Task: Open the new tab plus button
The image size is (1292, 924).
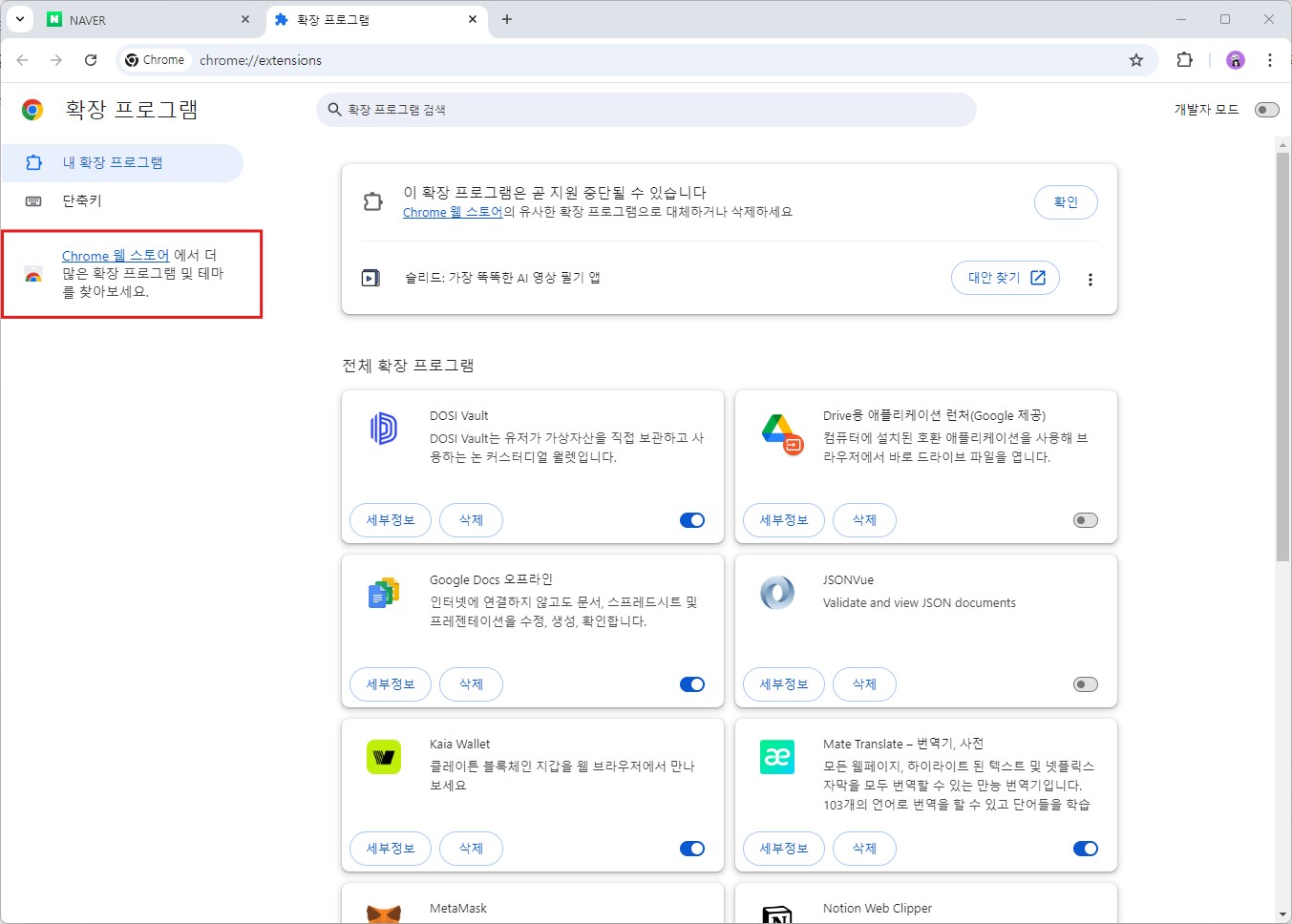Action: point(507,19)
